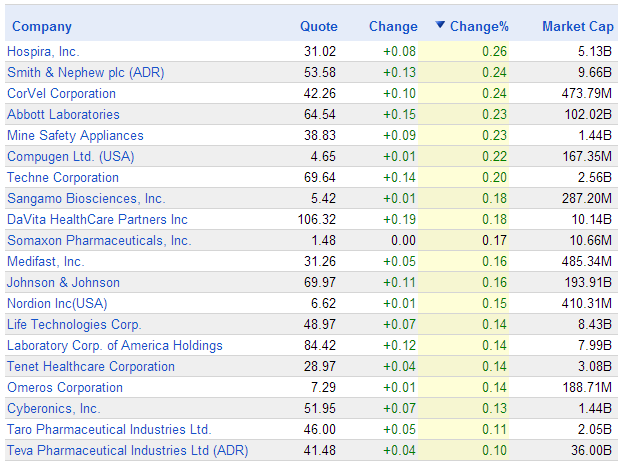Image resolution: width=618 pixels, height=466 pixels.
Task: Sort table by Quote column
Action: (319, 26)
